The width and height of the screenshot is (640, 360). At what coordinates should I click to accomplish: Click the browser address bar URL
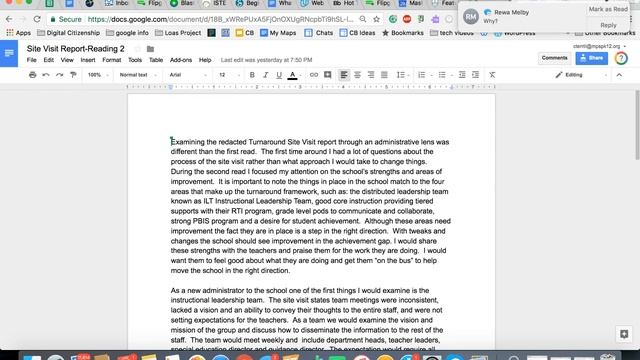(220, 19)
